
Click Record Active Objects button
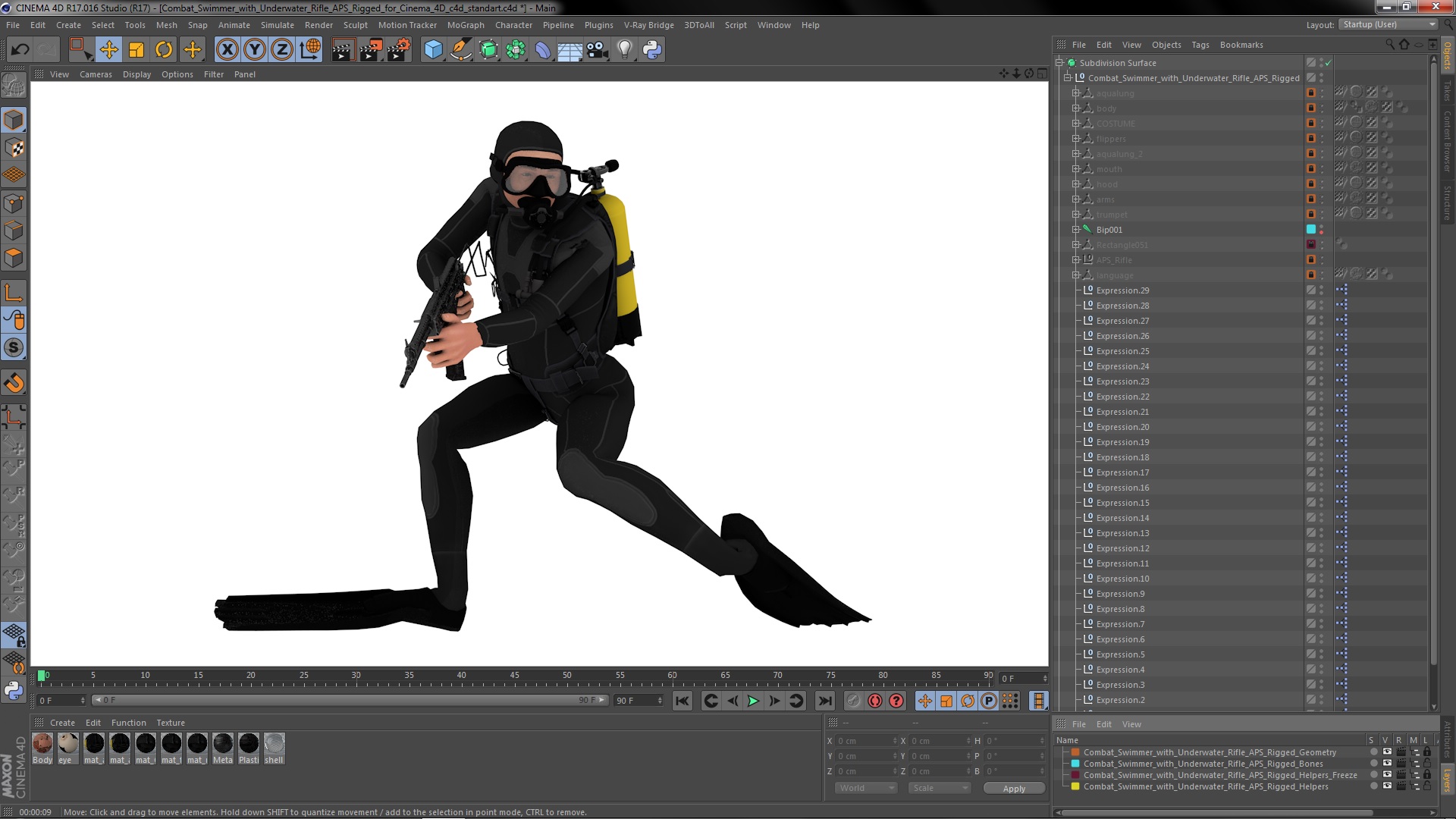pyautogui.click(x=853, y=701)
